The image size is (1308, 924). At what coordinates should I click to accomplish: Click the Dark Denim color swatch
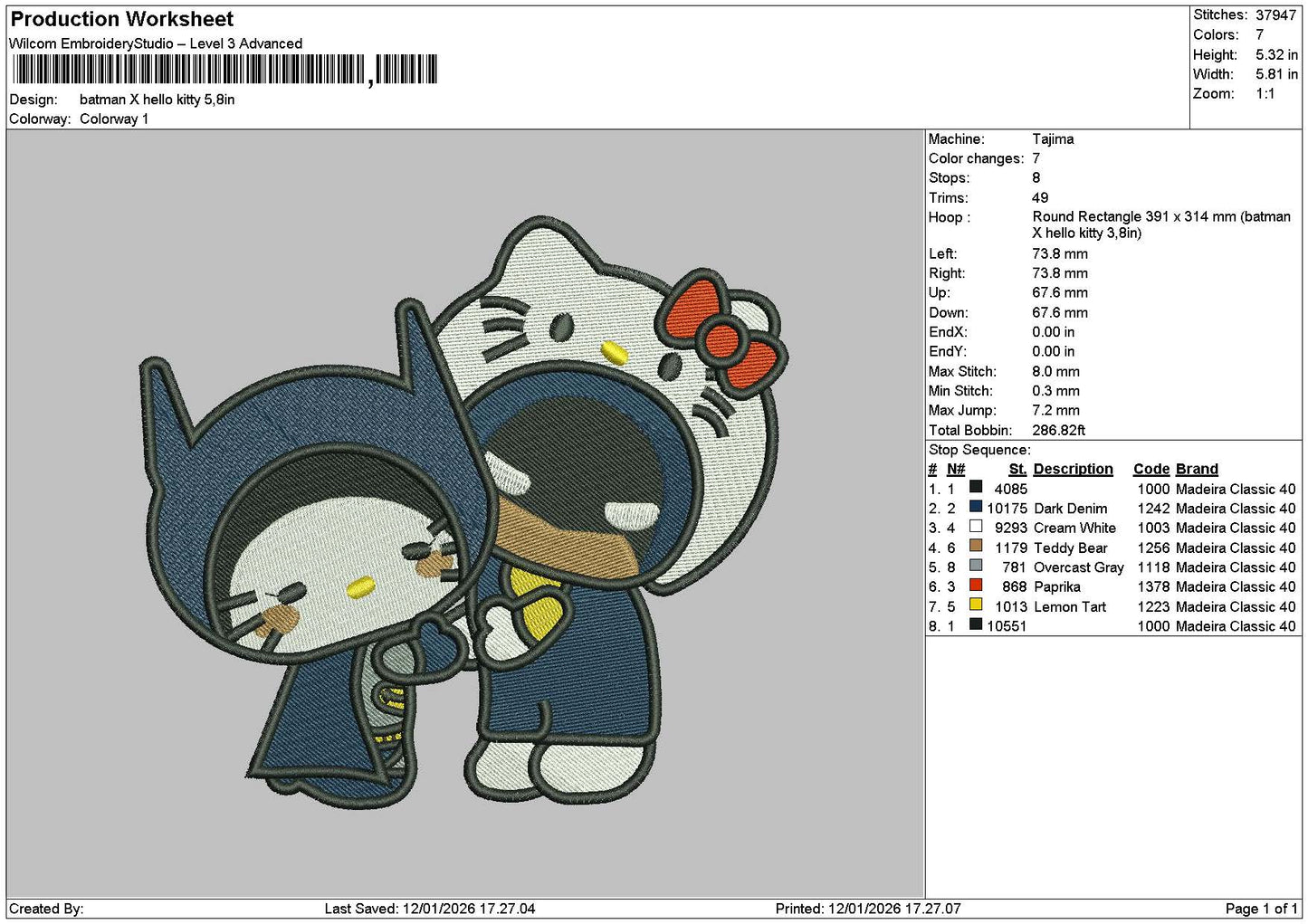[x=976, y=507]
